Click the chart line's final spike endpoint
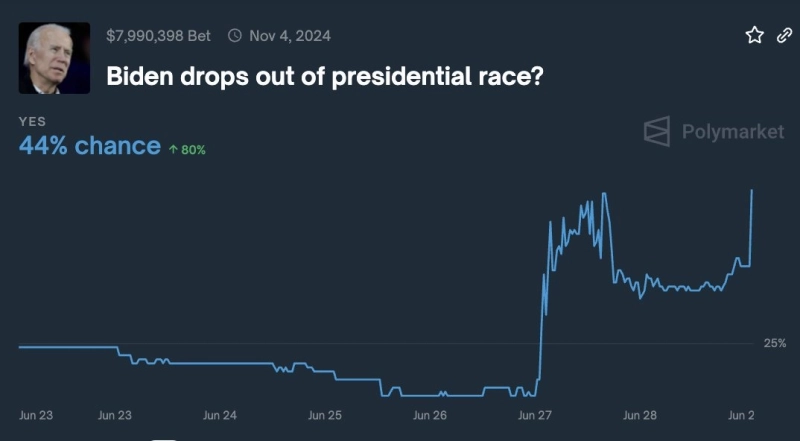The height and width of the screenshot is (441, 800). 751,190
